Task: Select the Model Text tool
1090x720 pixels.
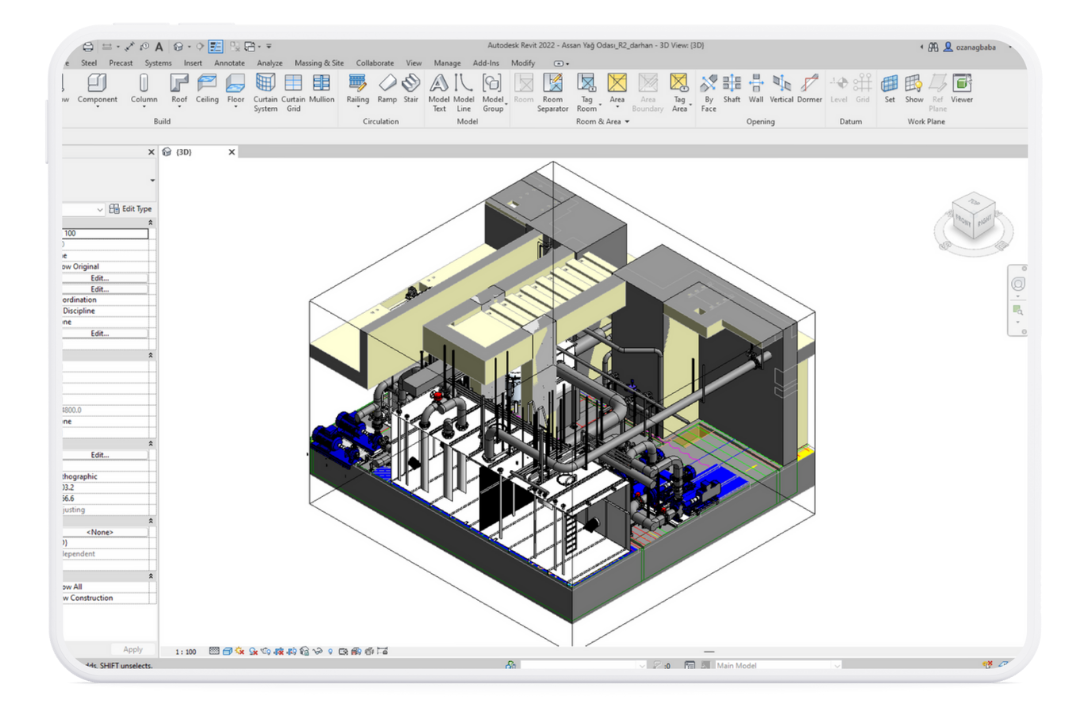Action: 439,92
